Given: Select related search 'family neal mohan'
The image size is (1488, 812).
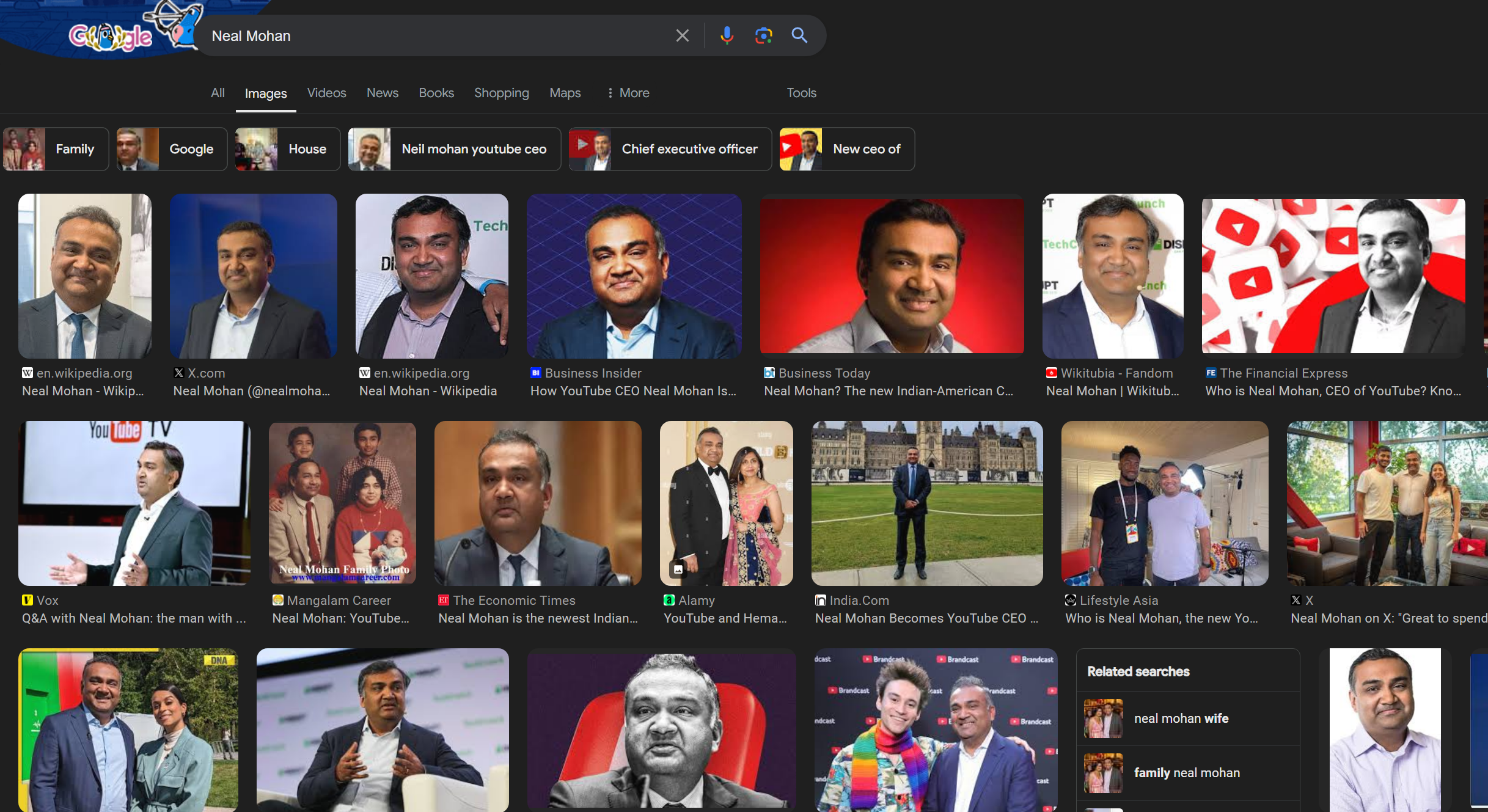Looking at the screenshot, I should tap(1187, 773).
